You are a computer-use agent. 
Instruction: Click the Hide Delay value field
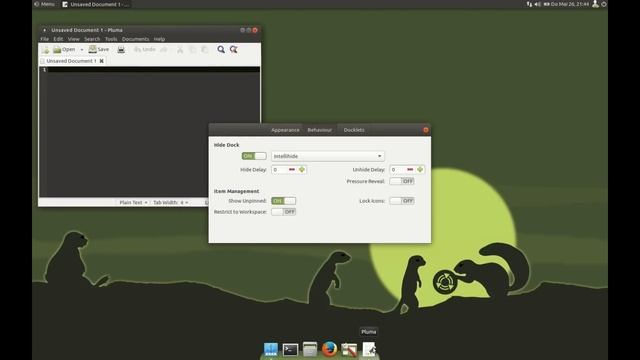(x=280, y=169)
